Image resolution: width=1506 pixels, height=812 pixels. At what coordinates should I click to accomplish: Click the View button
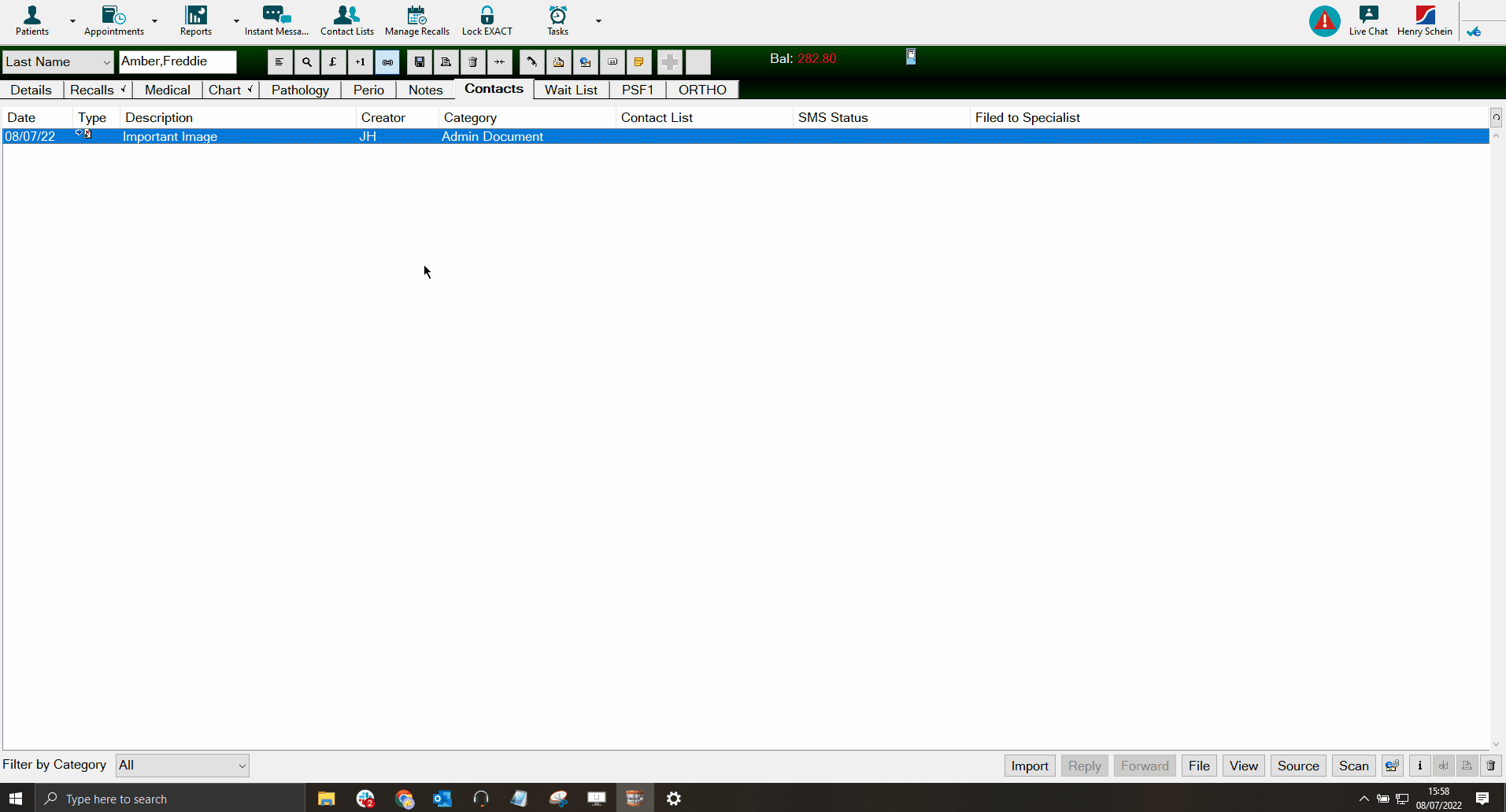pyautogui.click(x=1244, y=766)
